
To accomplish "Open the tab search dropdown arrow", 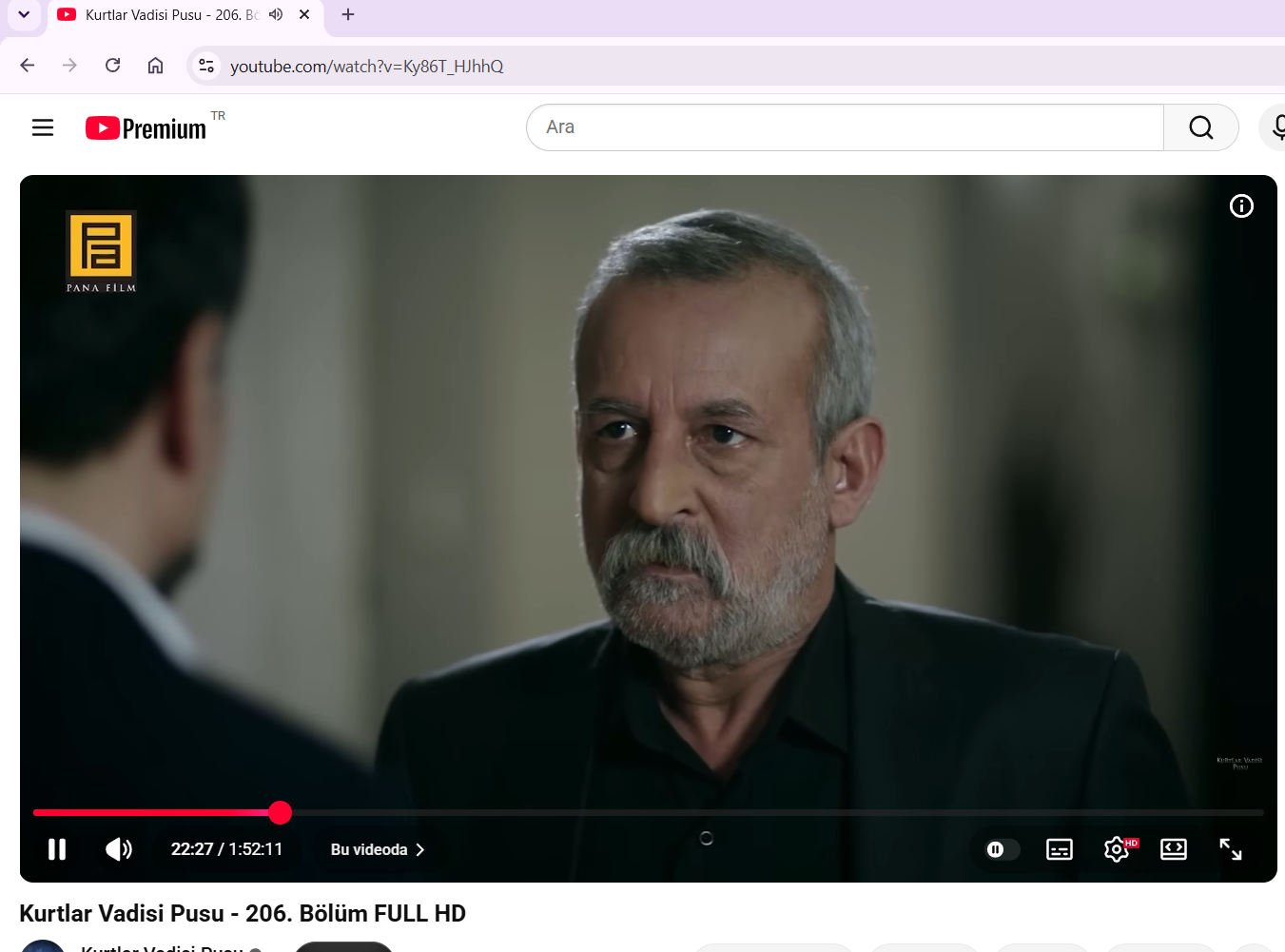I will click(x=24, y=15).
